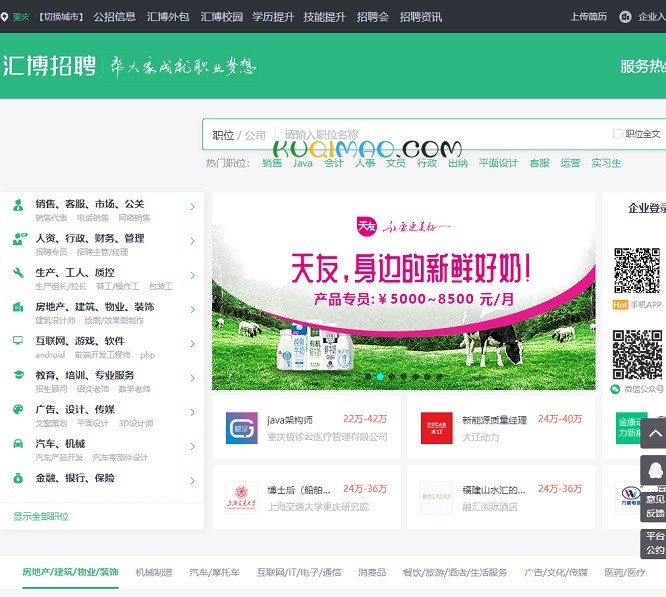Expand the 人资、行政、财务、管理 chevron

[x=192, y=241]
